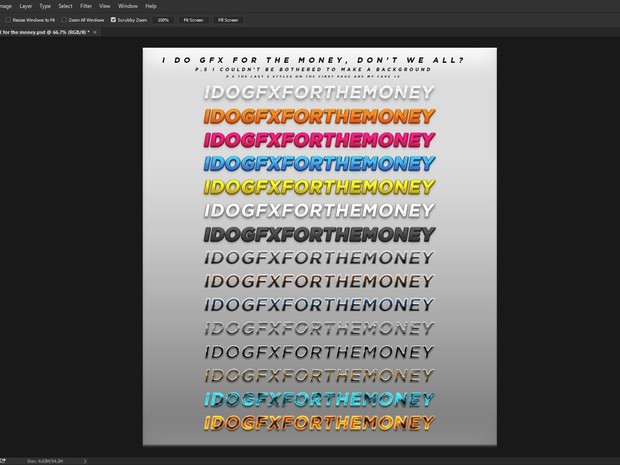Open the View menu

pyautogui.click(x=104, y=6)
